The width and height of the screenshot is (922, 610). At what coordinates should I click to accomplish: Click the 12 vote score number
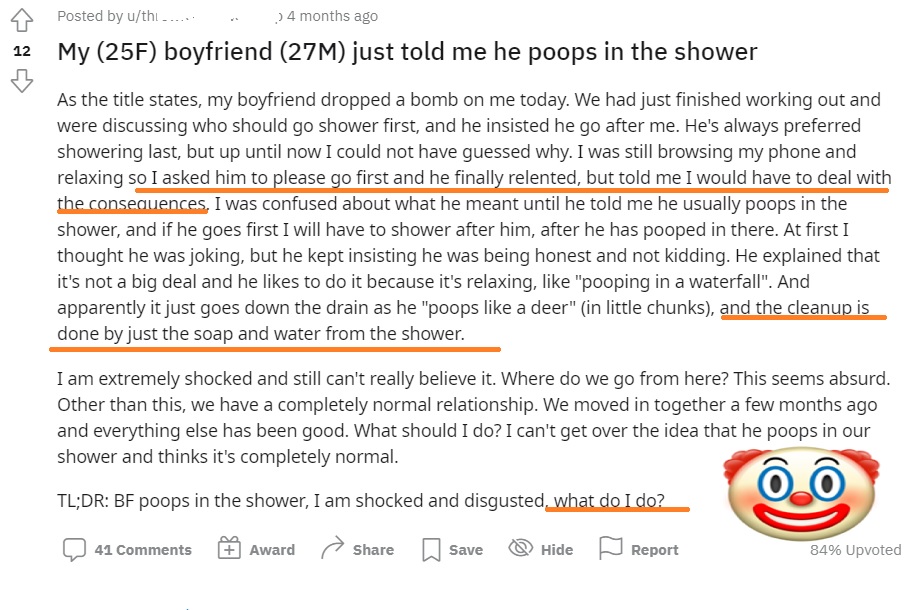(x=22, y=51)
